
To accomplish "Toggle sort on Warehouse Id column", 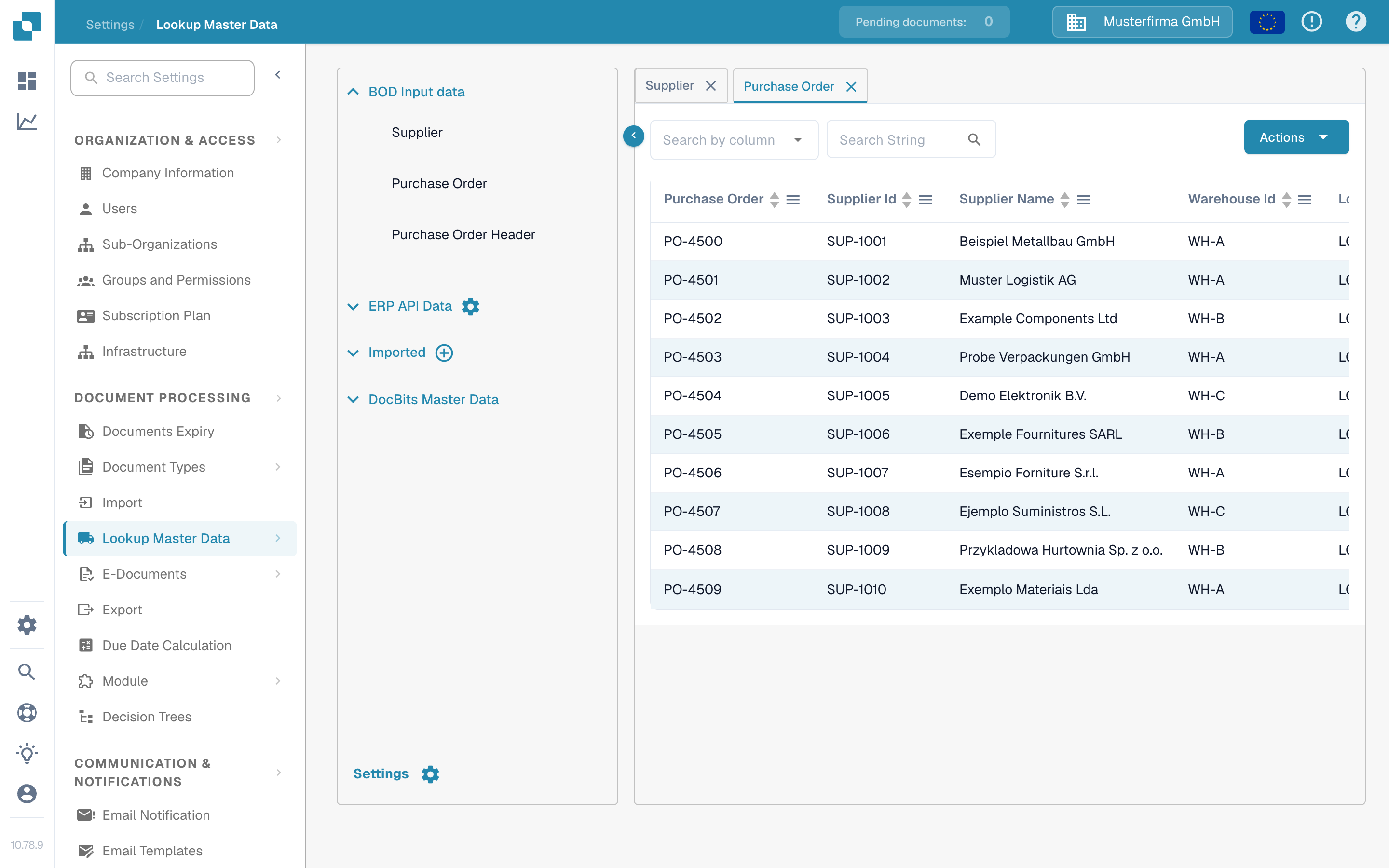I will (x=1286, y=199).
